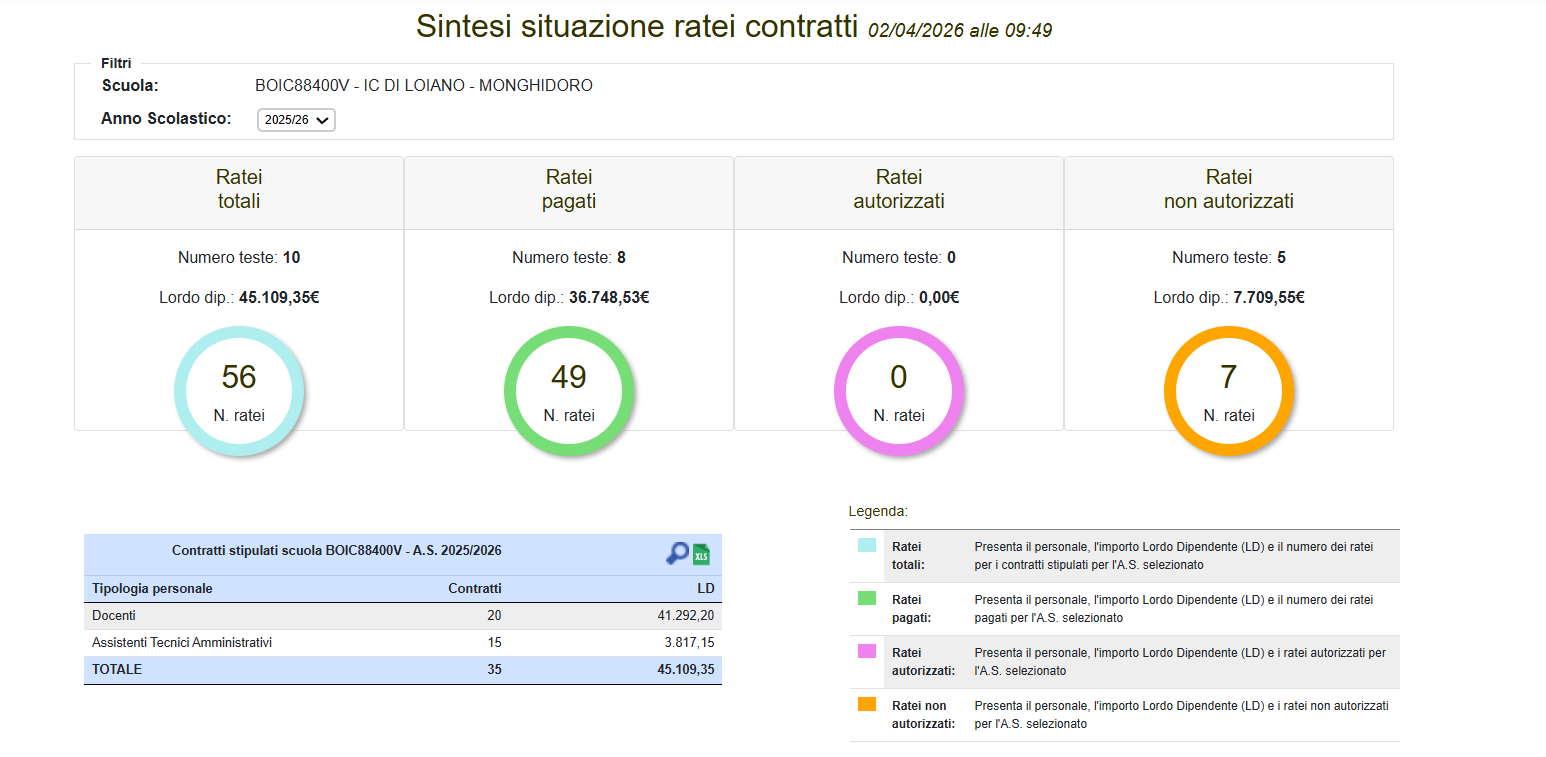Open the Anno Scolastico 2025/26 dropdown
The height and width of the screenshot is (757, 1546).
click(x=296, y=120)
